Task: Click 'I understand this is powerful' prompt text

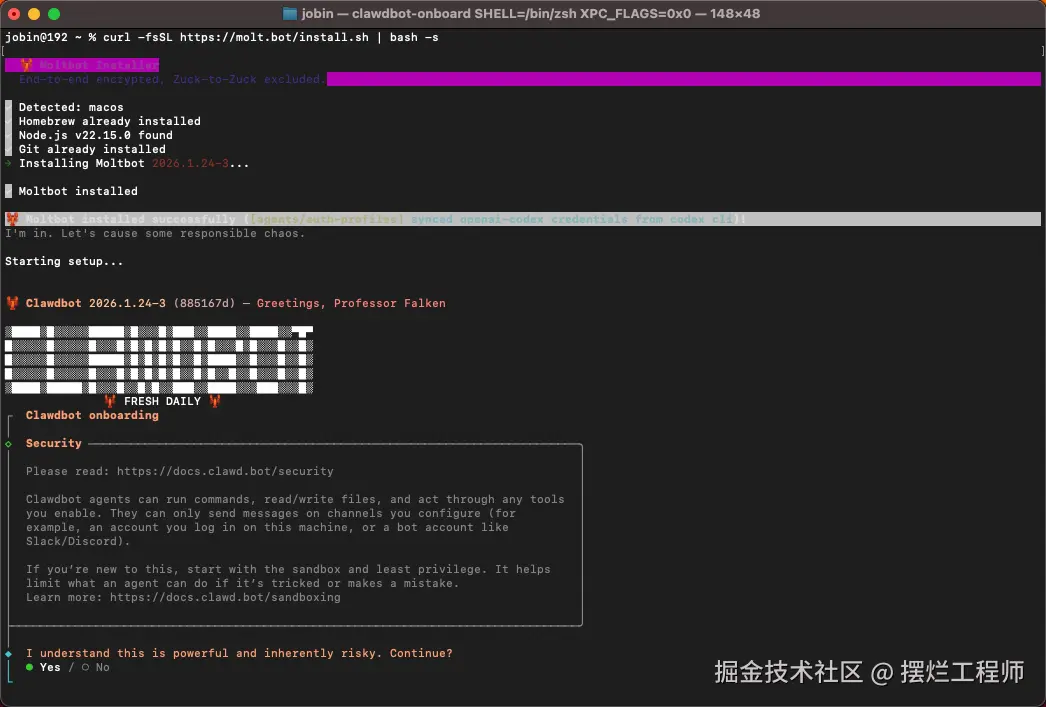Action: click(239, 653)
